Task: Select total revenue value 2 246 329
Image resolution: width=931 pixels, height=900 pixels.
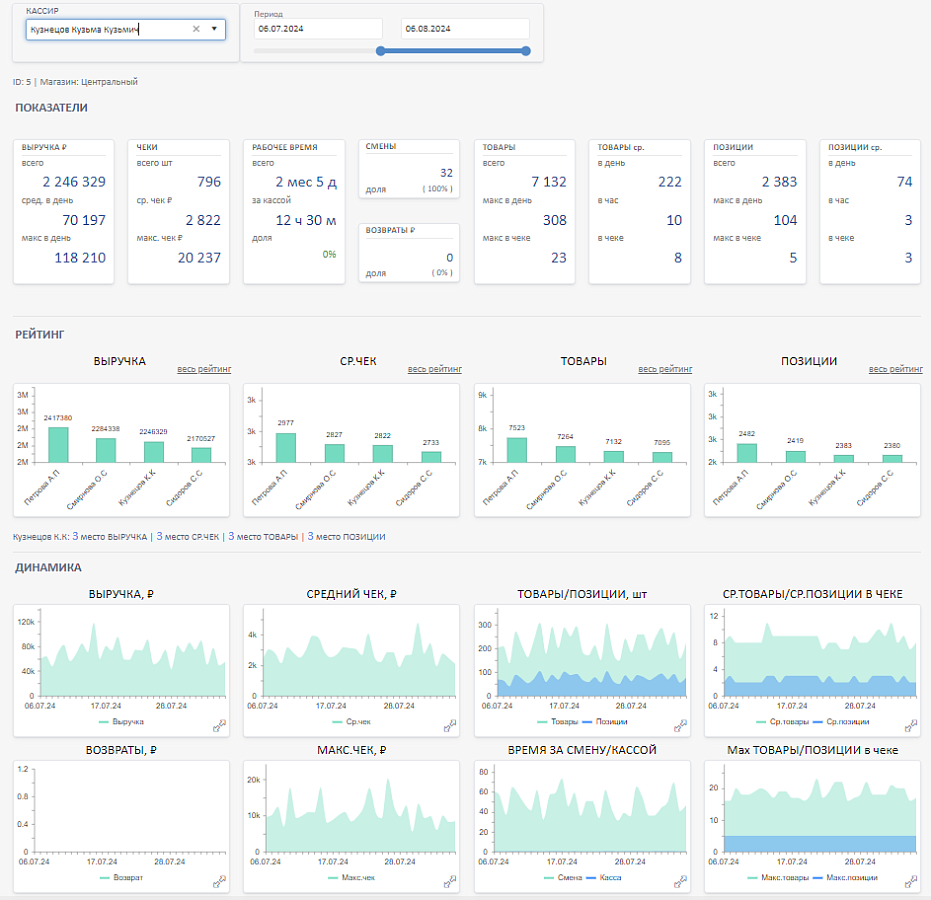Action: (74, 182)
